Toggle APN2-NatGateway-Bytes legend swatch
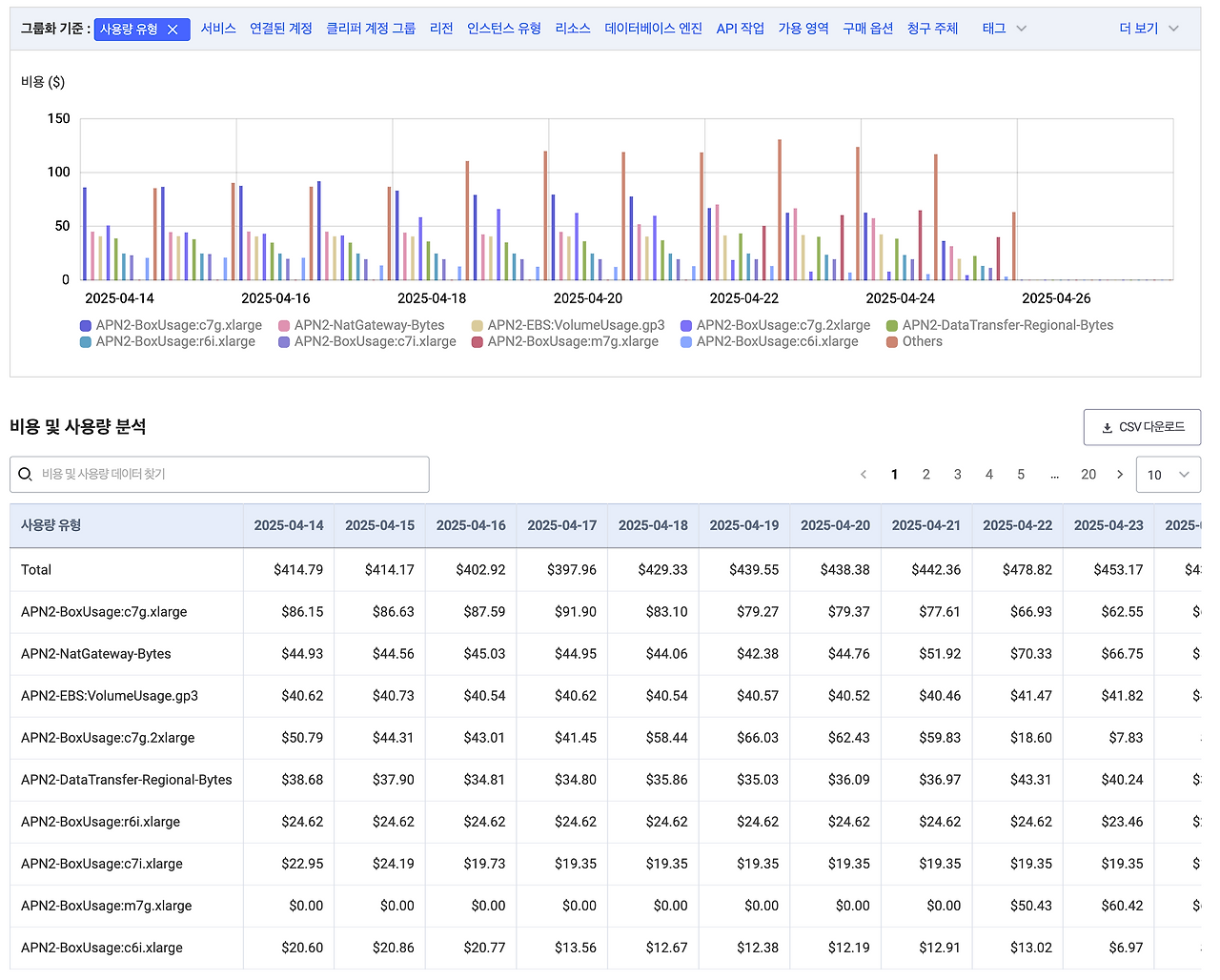The height and width of the screenshot is (980, 1220). click(x=284, y=326)
